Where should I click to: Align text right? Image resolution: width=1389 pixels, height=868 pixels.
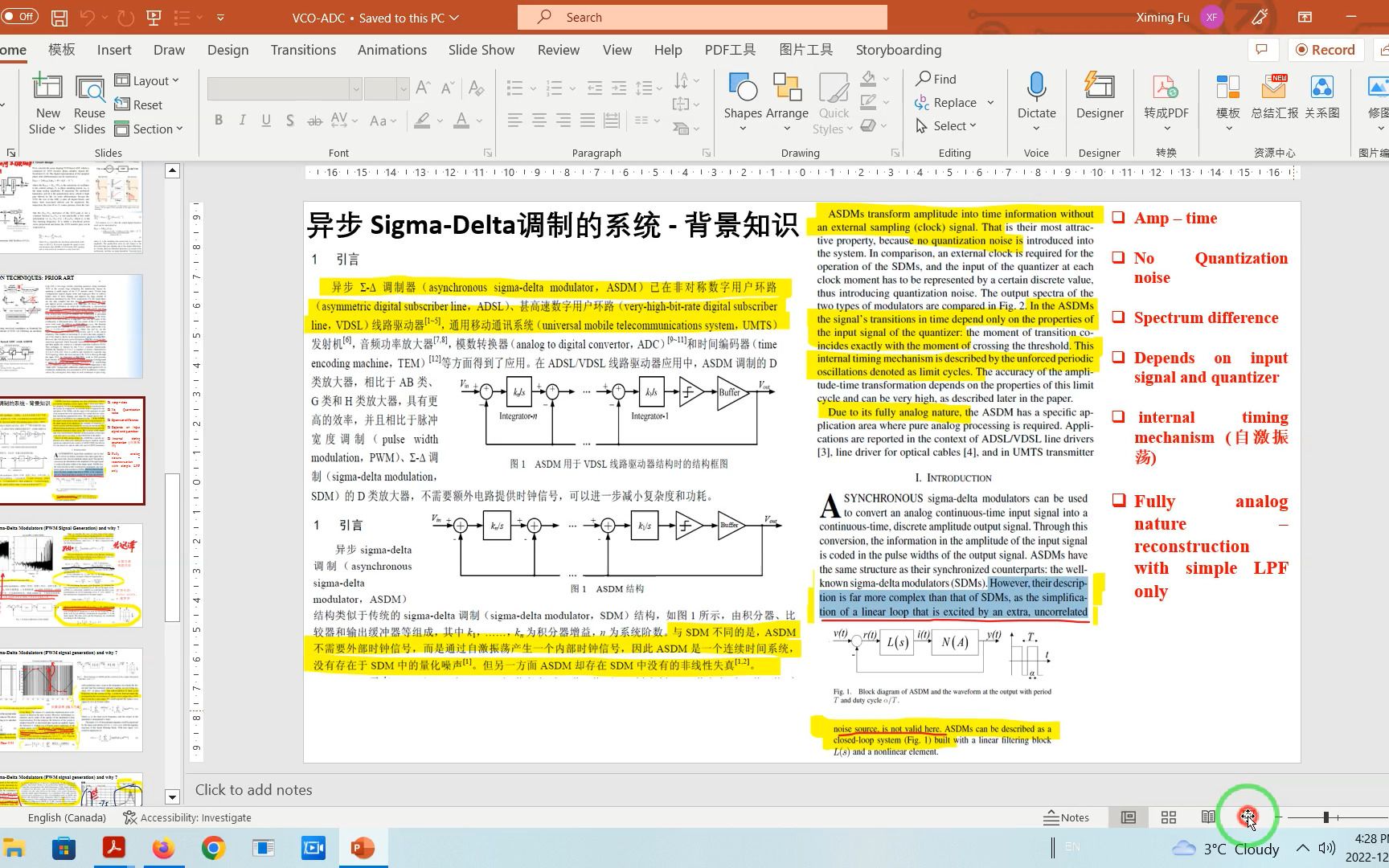pyautogui.click(x=563, y=121)
